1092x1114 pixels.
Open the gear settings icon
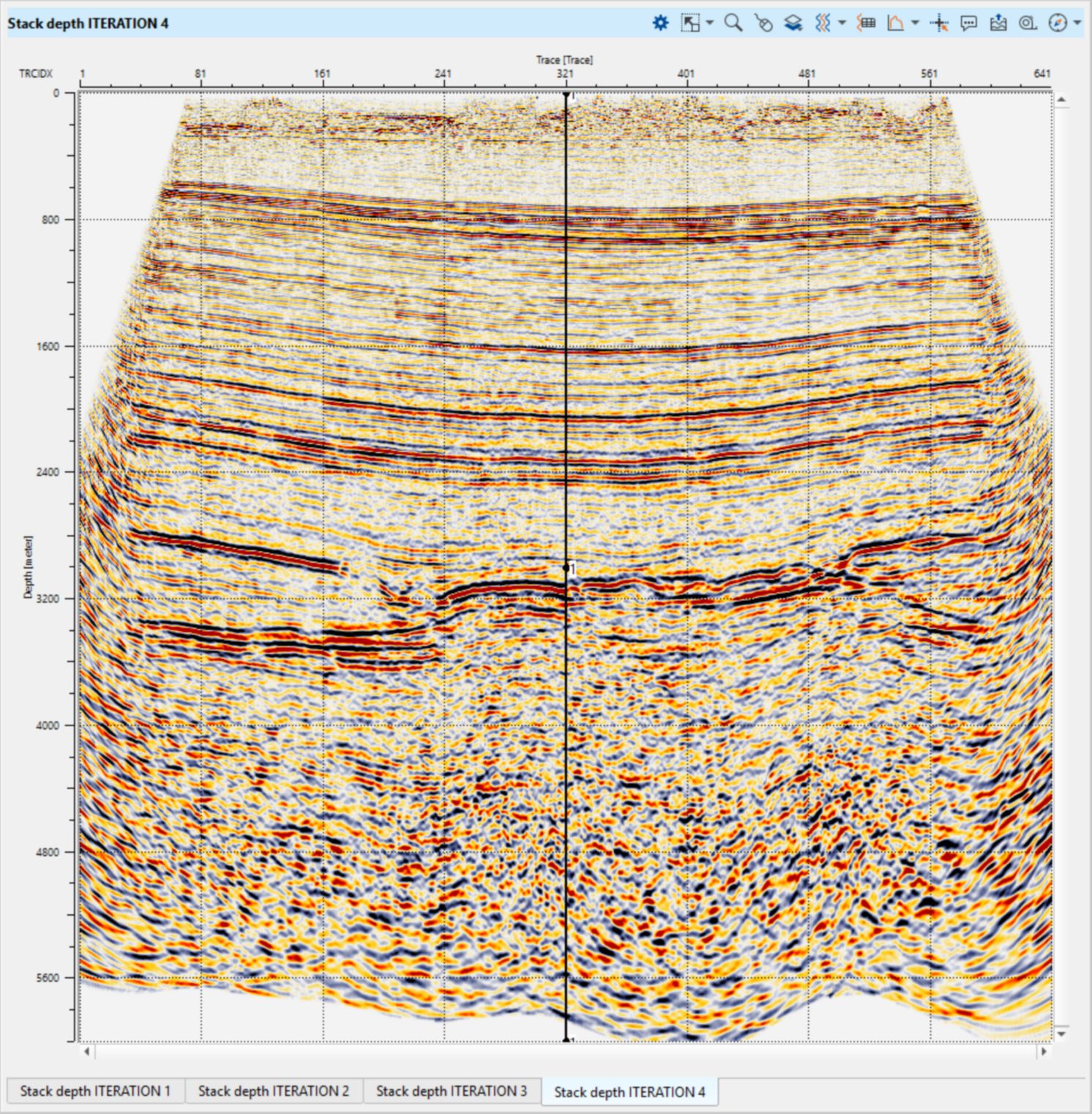tap(660, 23)
